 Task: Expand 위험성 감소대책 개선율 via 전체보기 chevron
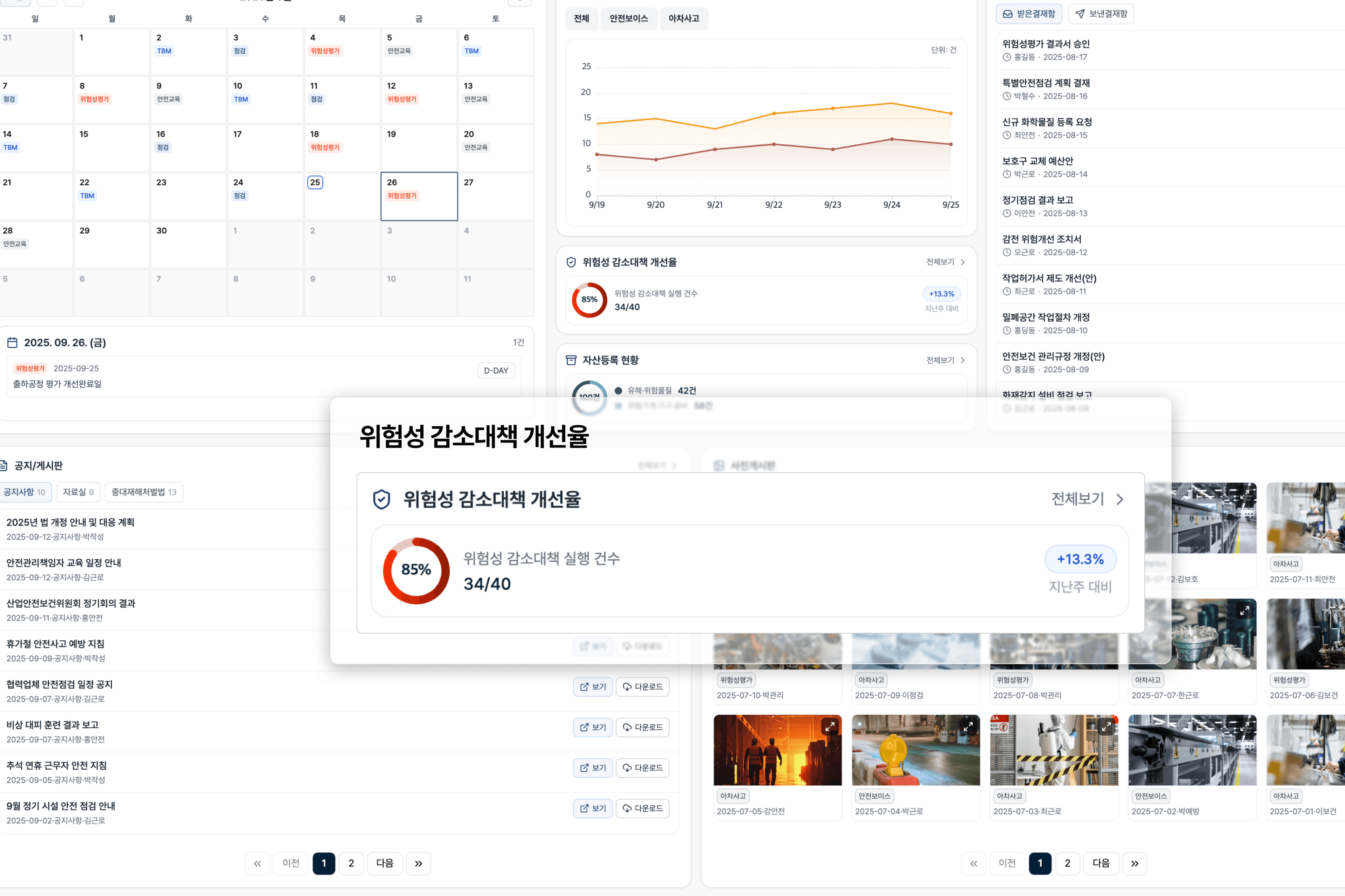tap(963, 262)
